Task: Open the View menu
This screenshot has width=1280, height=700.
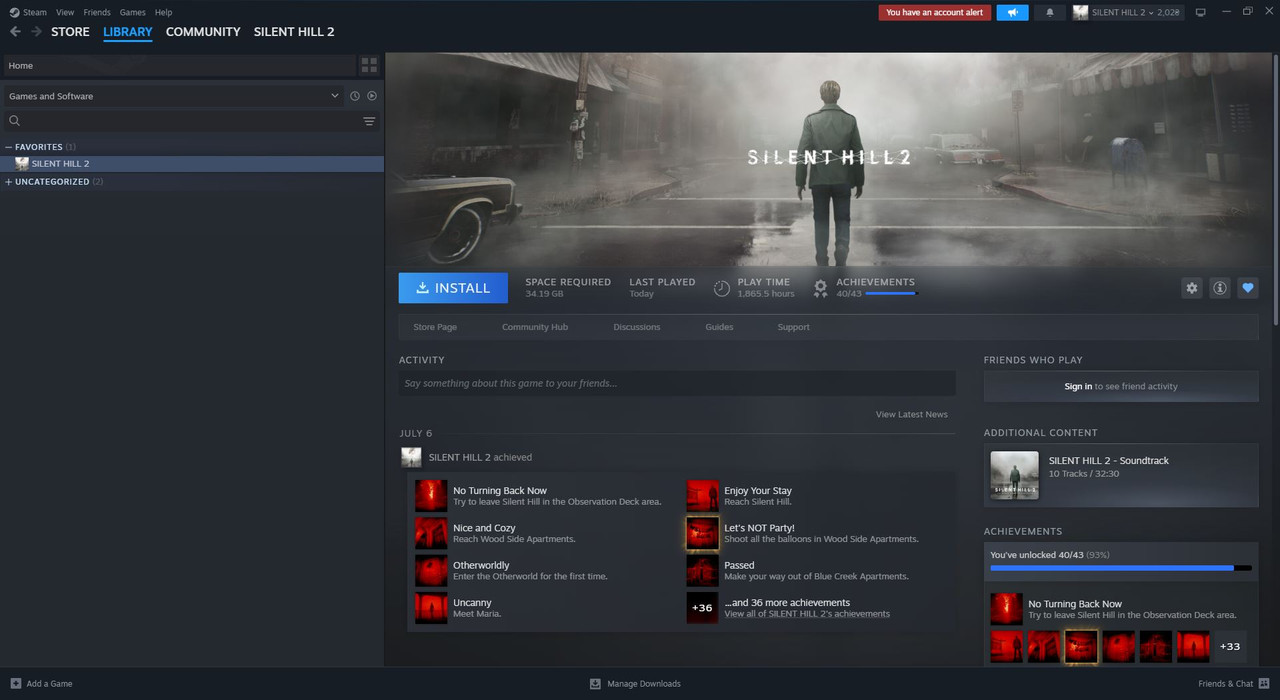Action: [65, 12]
